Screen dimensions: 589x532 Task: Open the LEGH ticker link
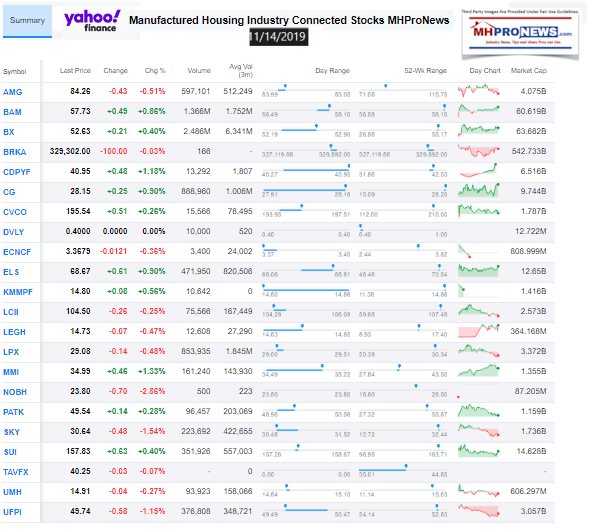pos(14,332)
